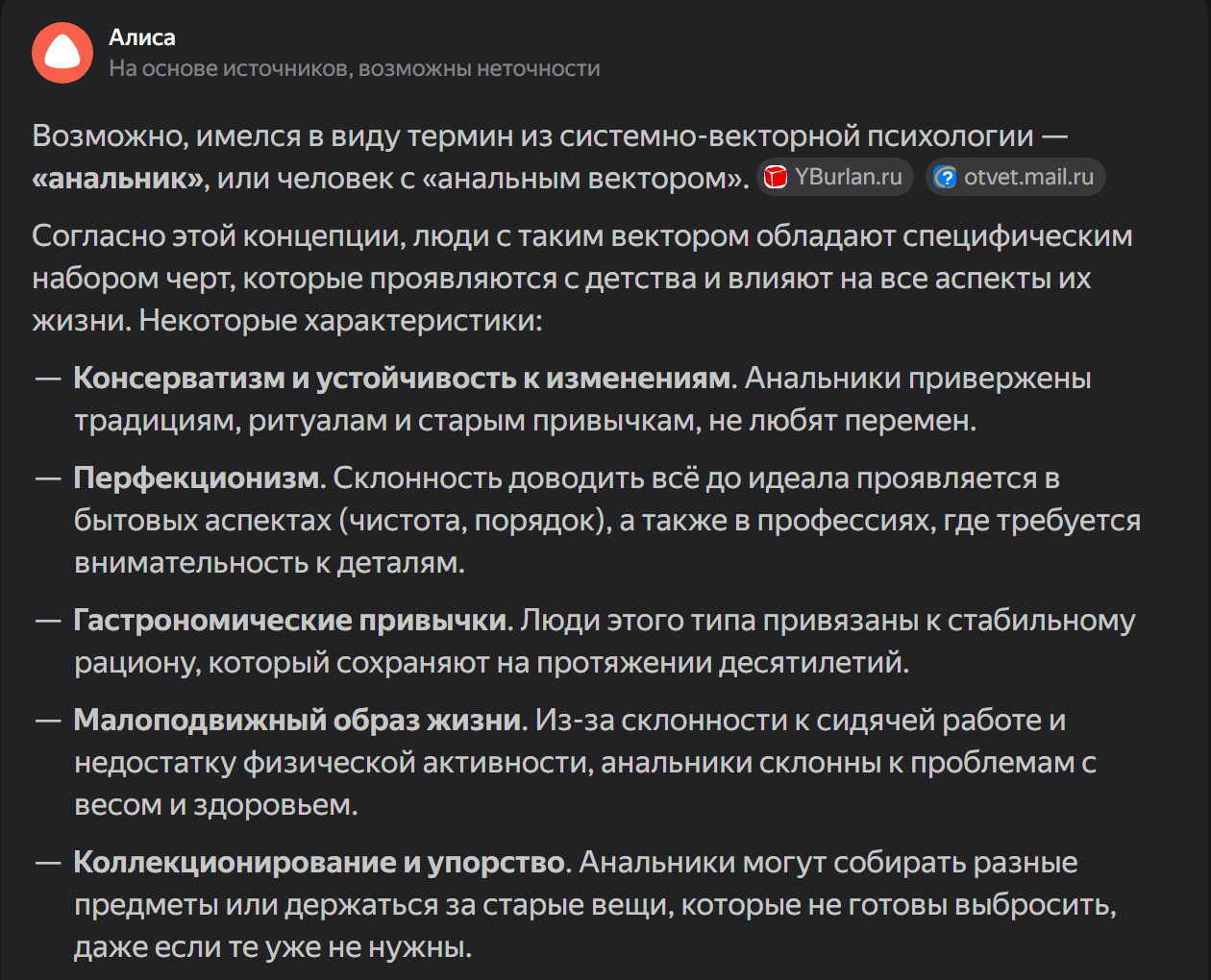Click the Alisa avatar icon
1211x980 pixels.
click(62, 53)
